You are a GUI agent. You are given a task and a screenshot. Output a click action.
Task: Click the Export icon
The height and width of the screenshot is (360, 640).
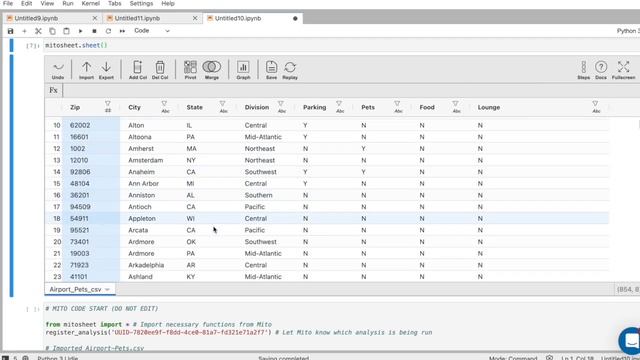[x=106, y=70]
